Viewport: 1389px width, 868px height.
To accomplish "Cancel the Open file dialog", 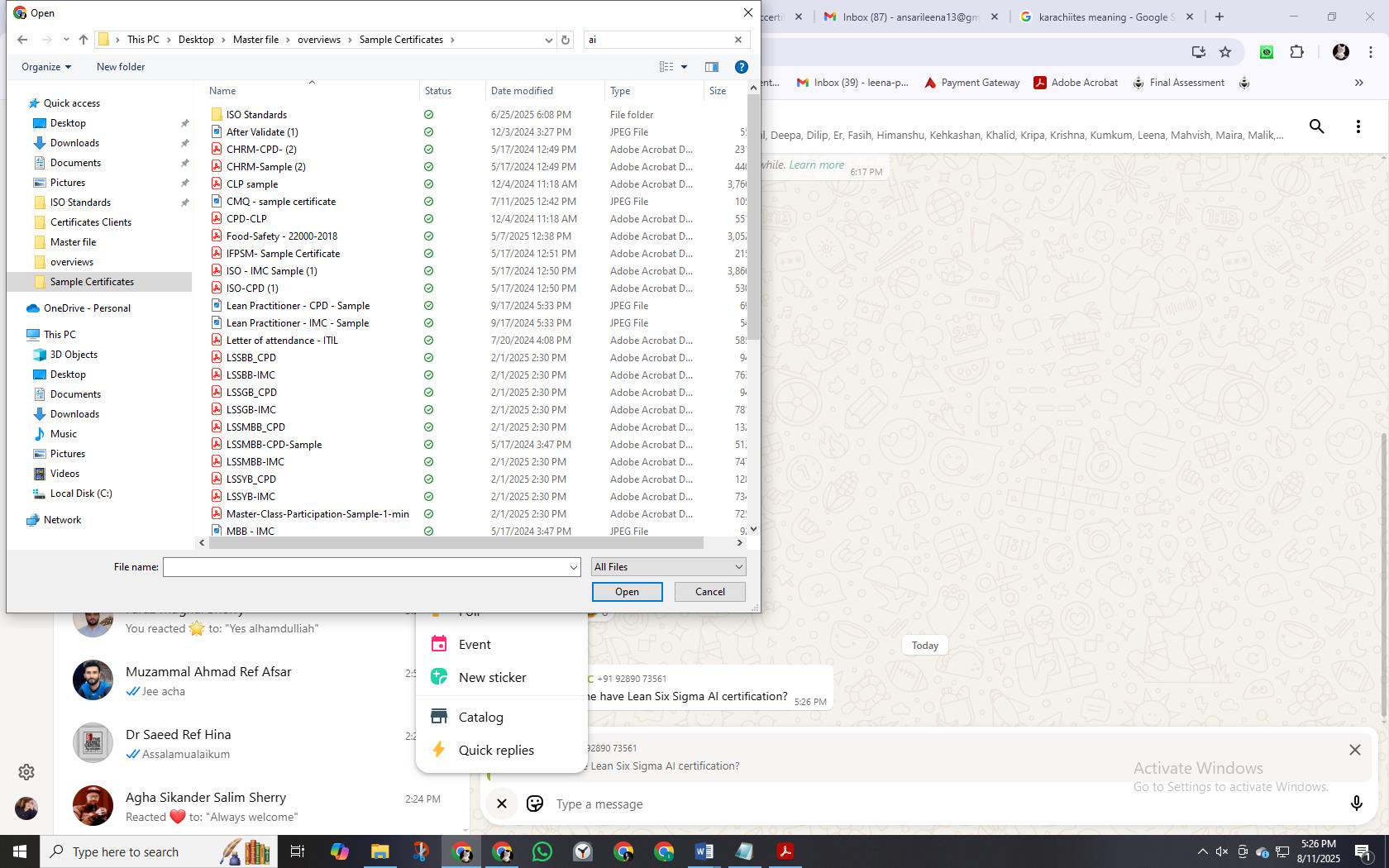I will (709, 592).
